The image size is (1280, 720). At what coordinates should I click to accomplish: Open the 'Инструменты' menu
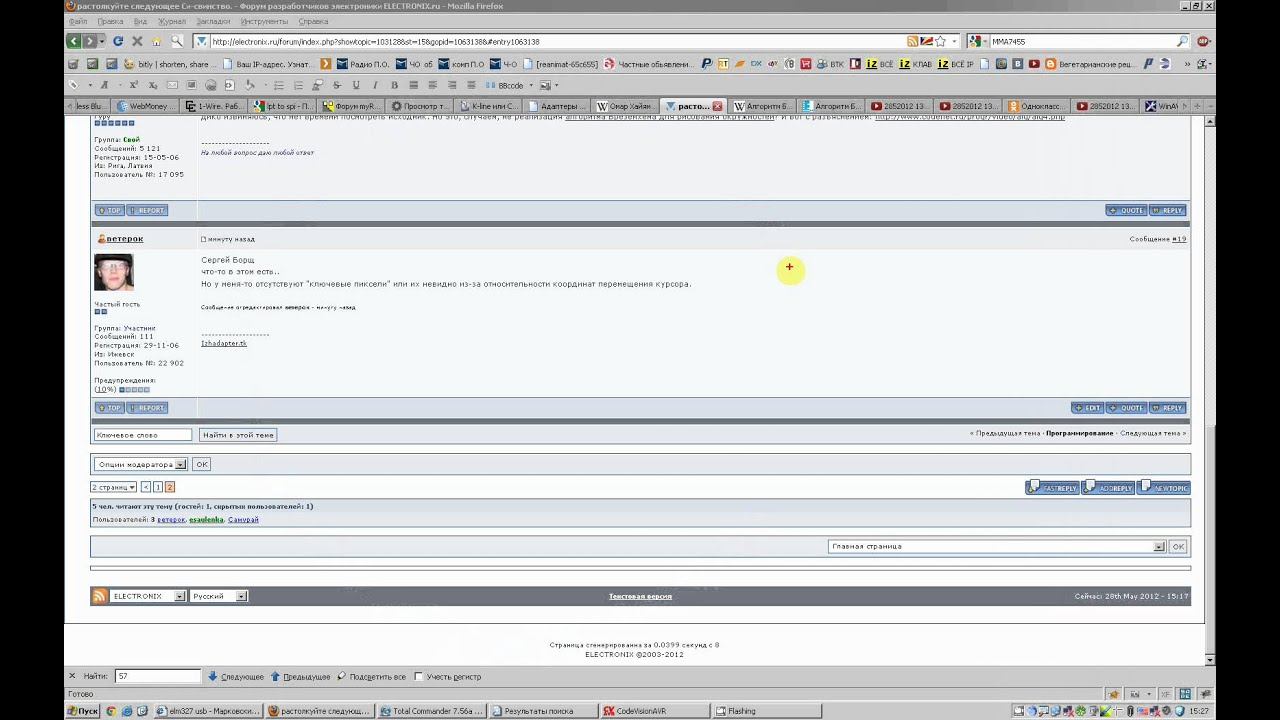(x=264, y=20)
